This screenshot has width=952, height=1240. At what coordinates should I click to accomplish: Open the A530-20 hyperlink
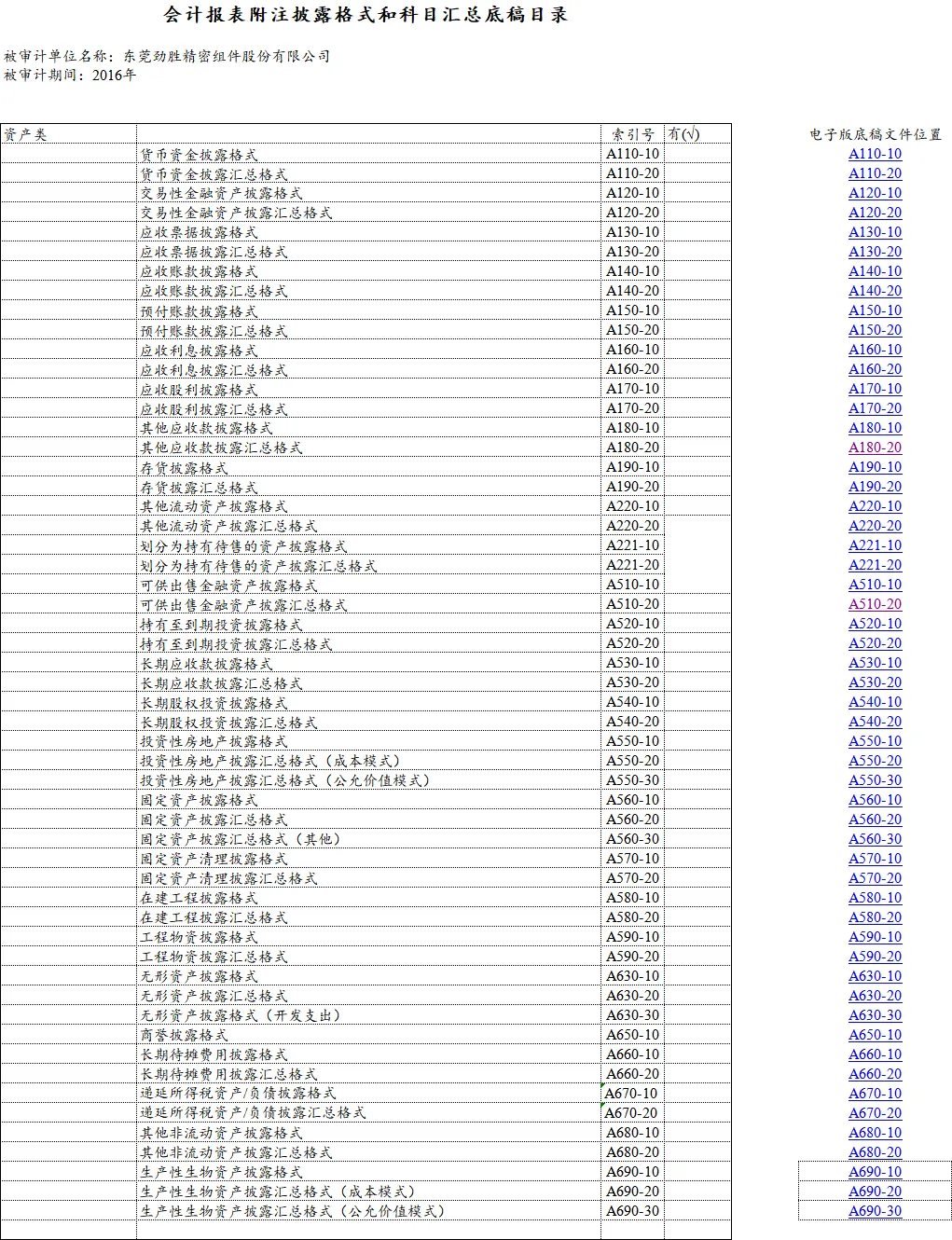pyautogui.click(x=875, y=682)
